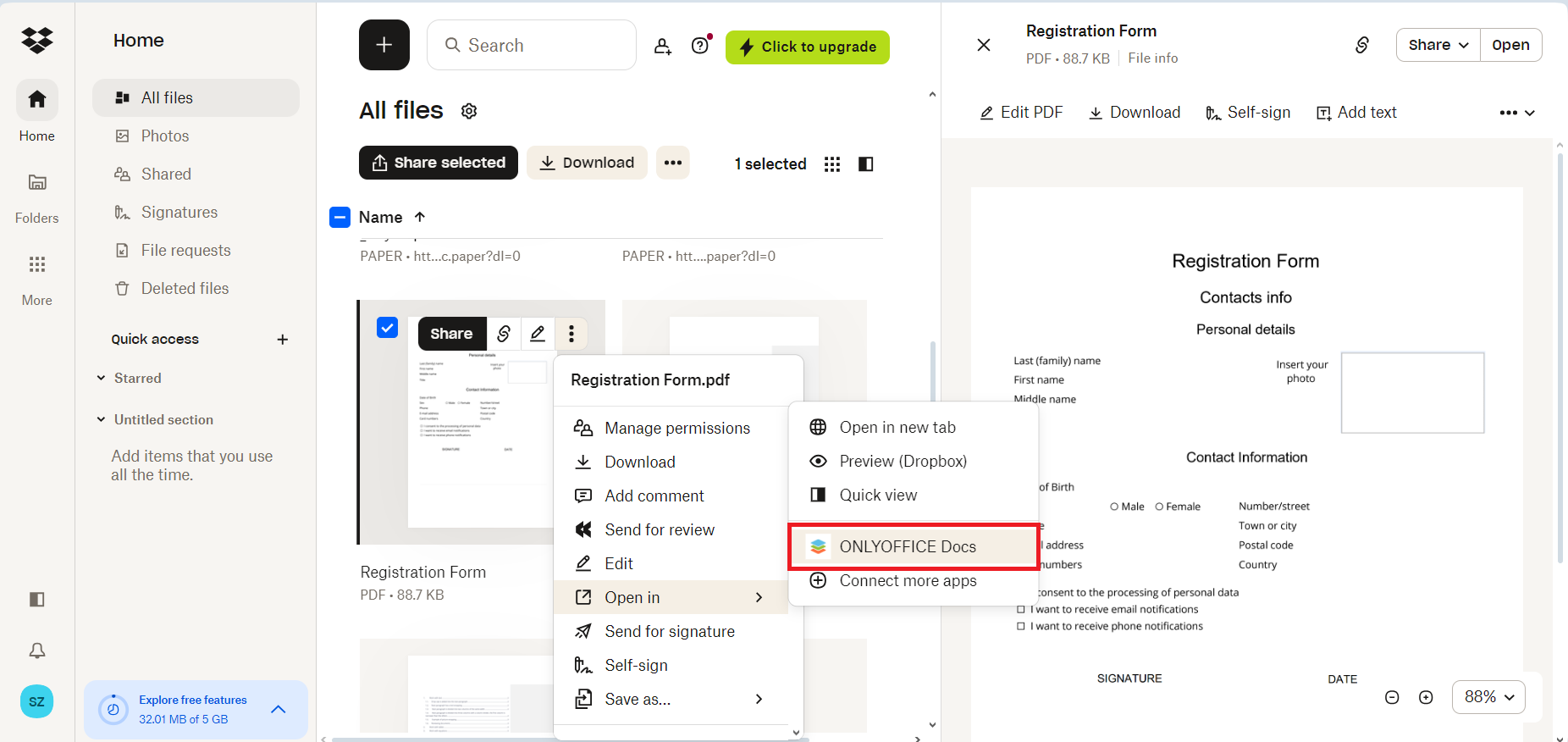This screenshot has height=742, width=1568.
Task: Switch to grid view icon
Action: pos(832,164)
